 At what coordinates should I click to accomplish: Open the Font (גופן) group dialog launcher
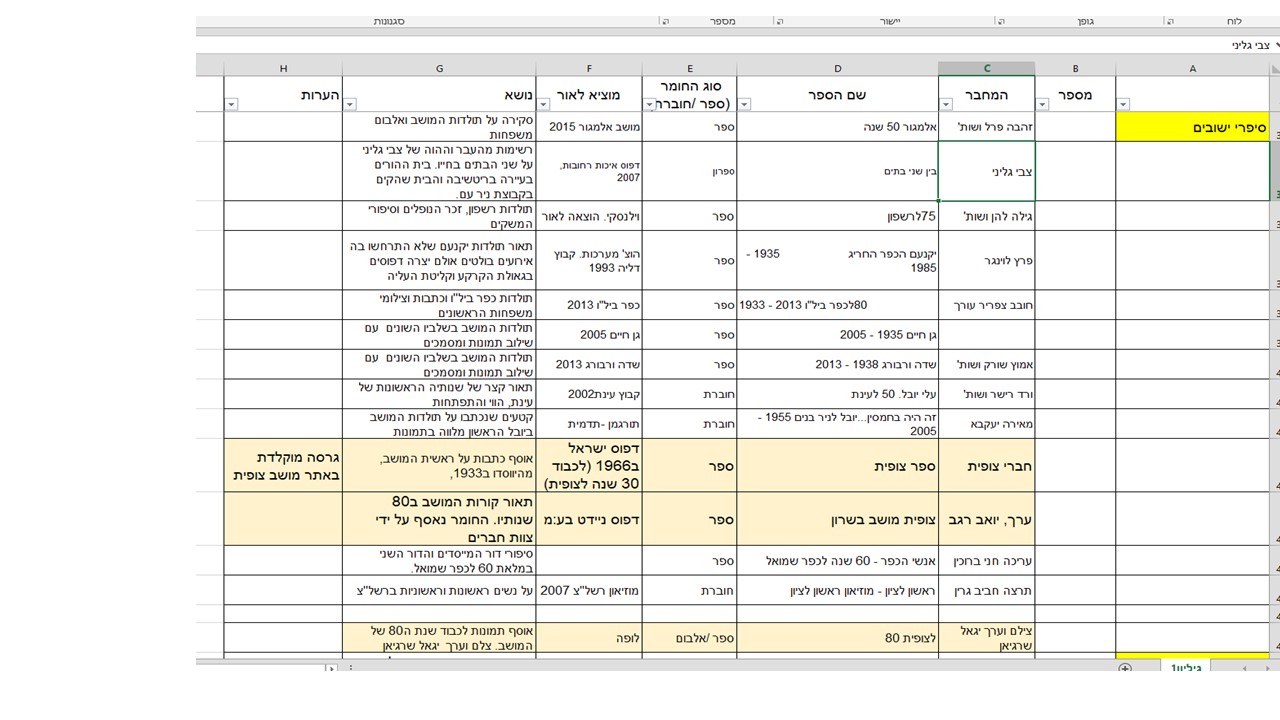point(1000,21)
